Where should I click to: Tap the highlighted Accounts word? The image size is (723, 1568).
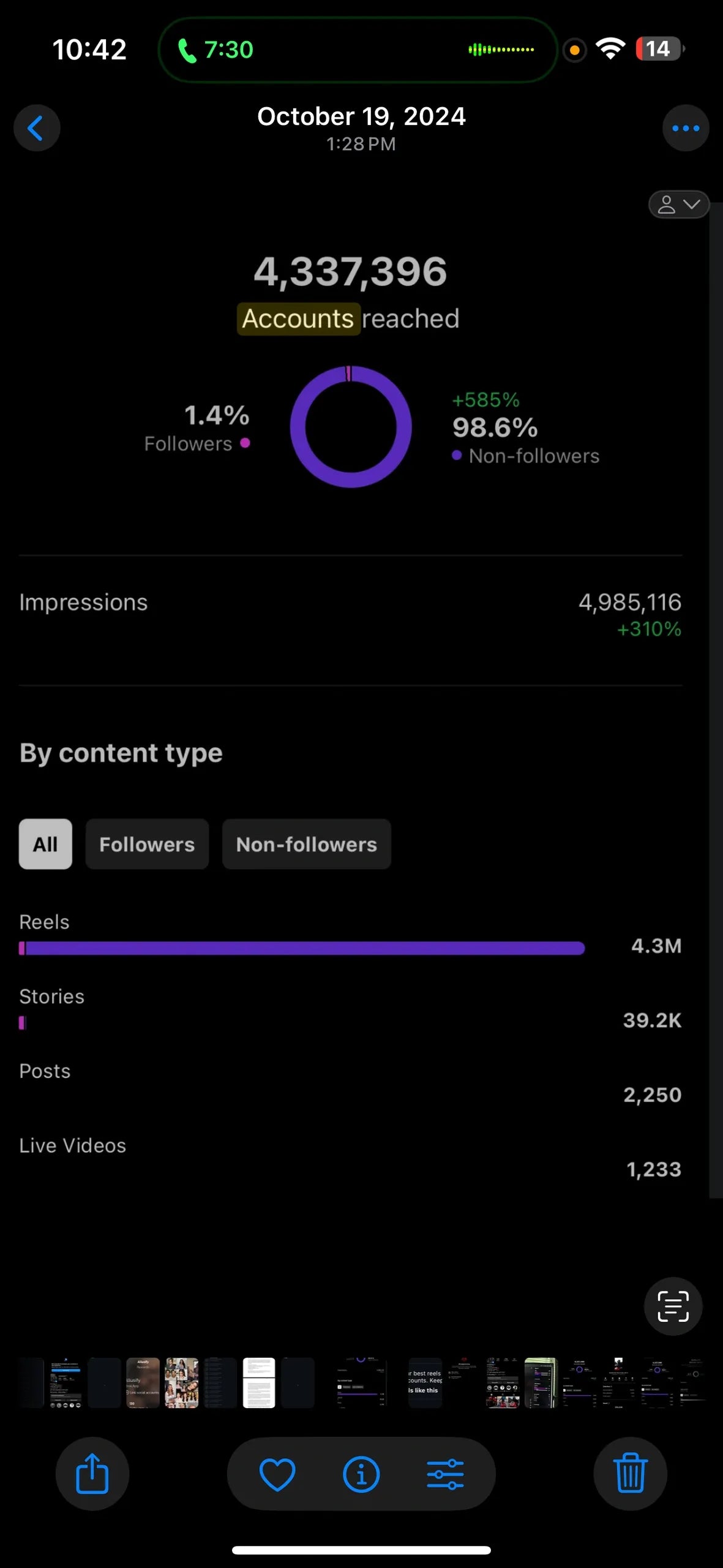pos(298,318)
